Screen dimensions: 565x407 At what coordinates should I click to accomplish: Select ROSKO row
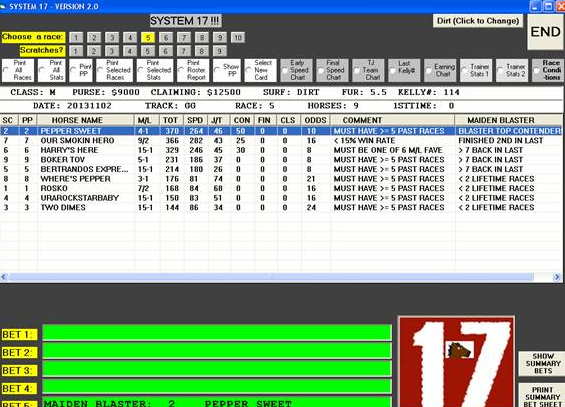coord(281,188)
